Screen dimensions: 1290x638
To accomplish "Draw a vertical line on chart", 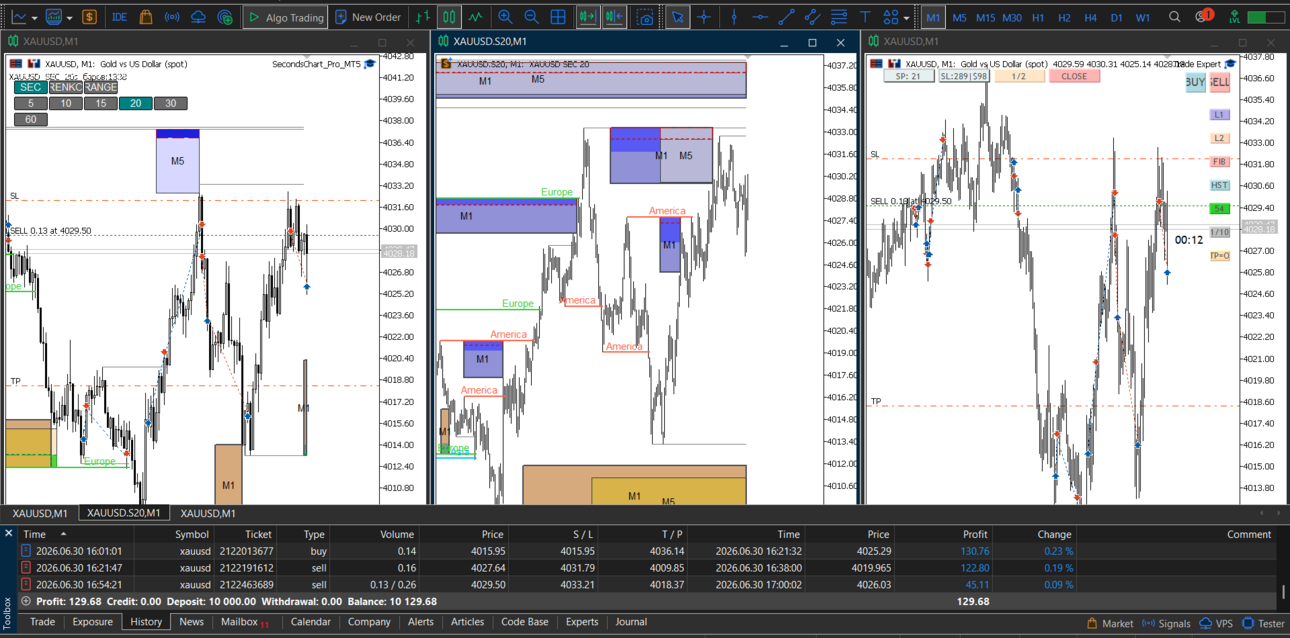I will (x=736, y=17).
